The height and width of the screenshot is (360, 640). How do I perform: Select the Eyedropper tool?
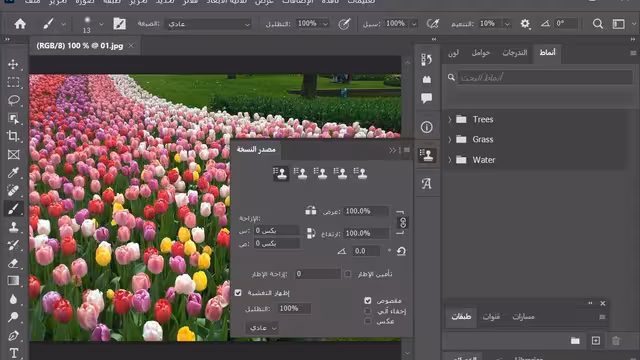pos(13,173)
